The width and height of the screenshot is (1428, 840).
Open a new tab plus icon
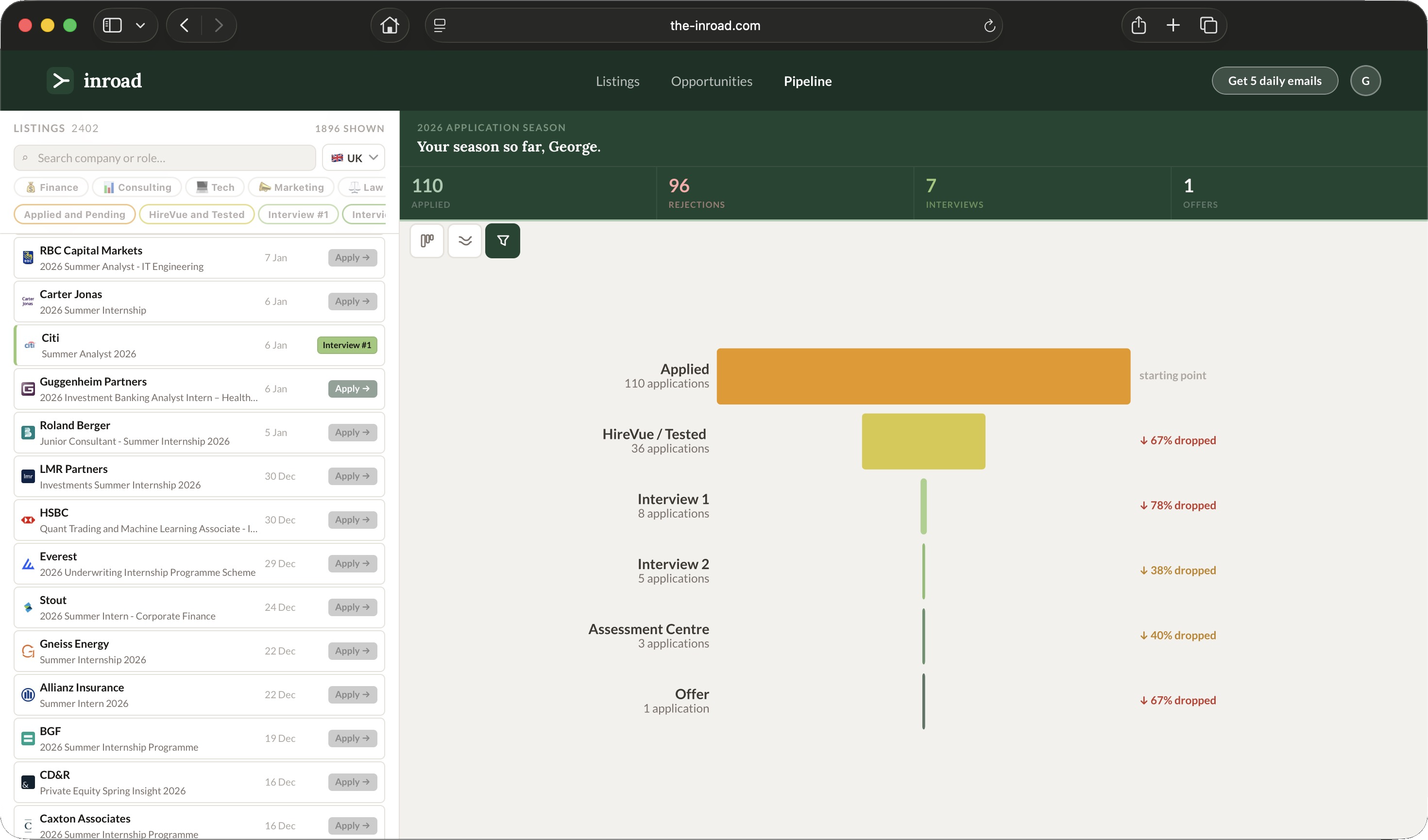(x=1173, y=25)
